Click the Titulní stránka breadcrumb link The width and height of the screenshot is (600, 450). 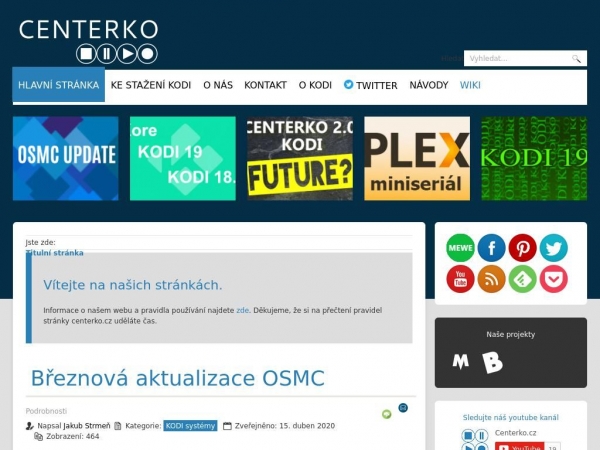coord(54,253)
